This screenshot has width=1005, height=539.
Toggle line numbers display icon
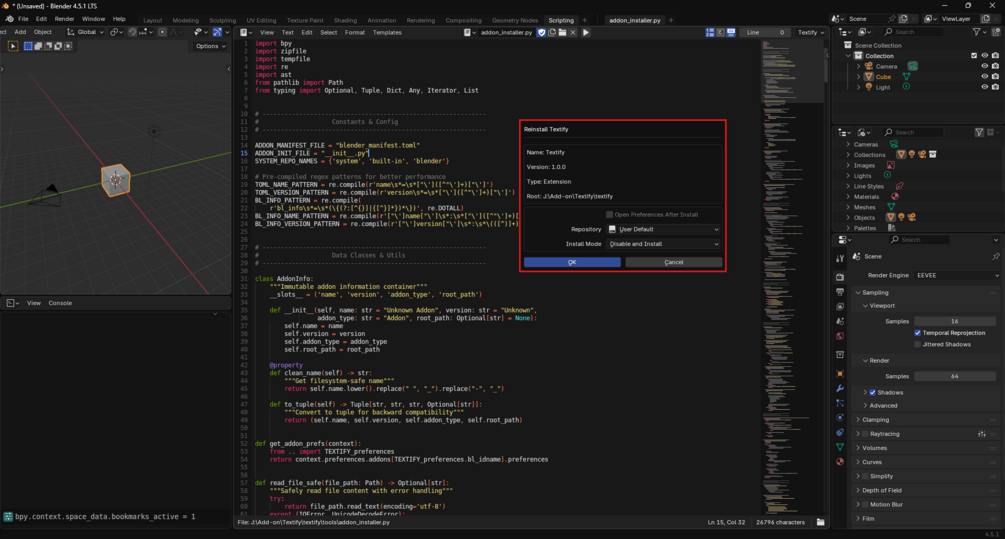point(710,32)
